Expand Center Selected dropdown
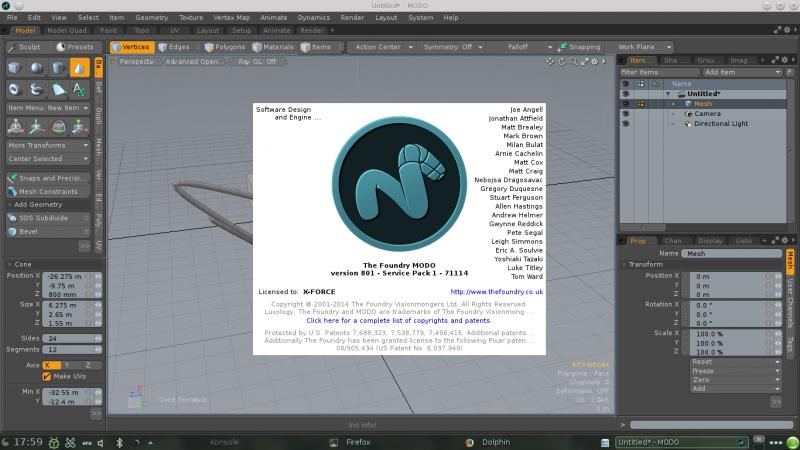Image resolution: width=800 pixels, height=450 pixels. pos(48,159)
